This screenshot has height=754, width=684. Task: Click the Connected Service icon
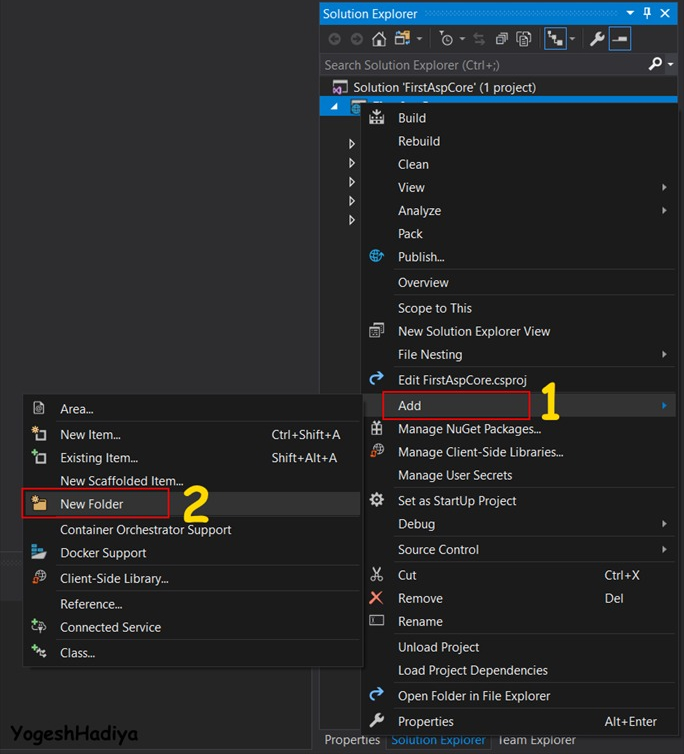39,626
